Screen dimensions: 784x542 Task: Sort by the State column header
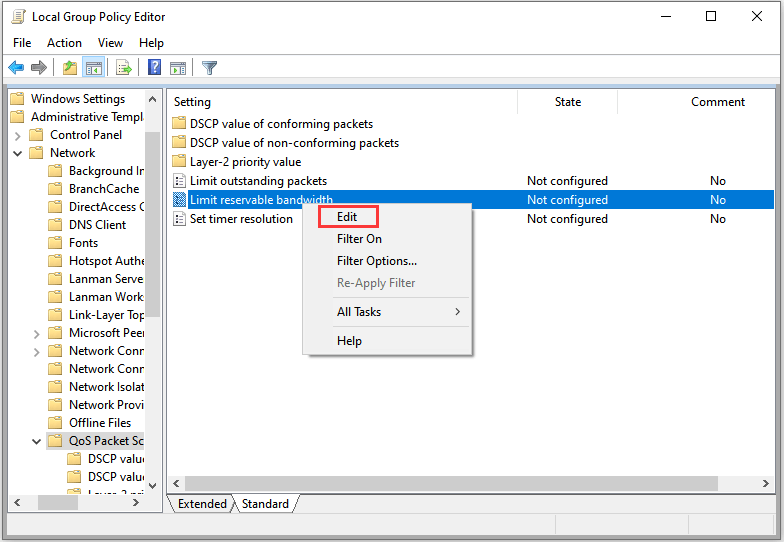coord(568,102)
